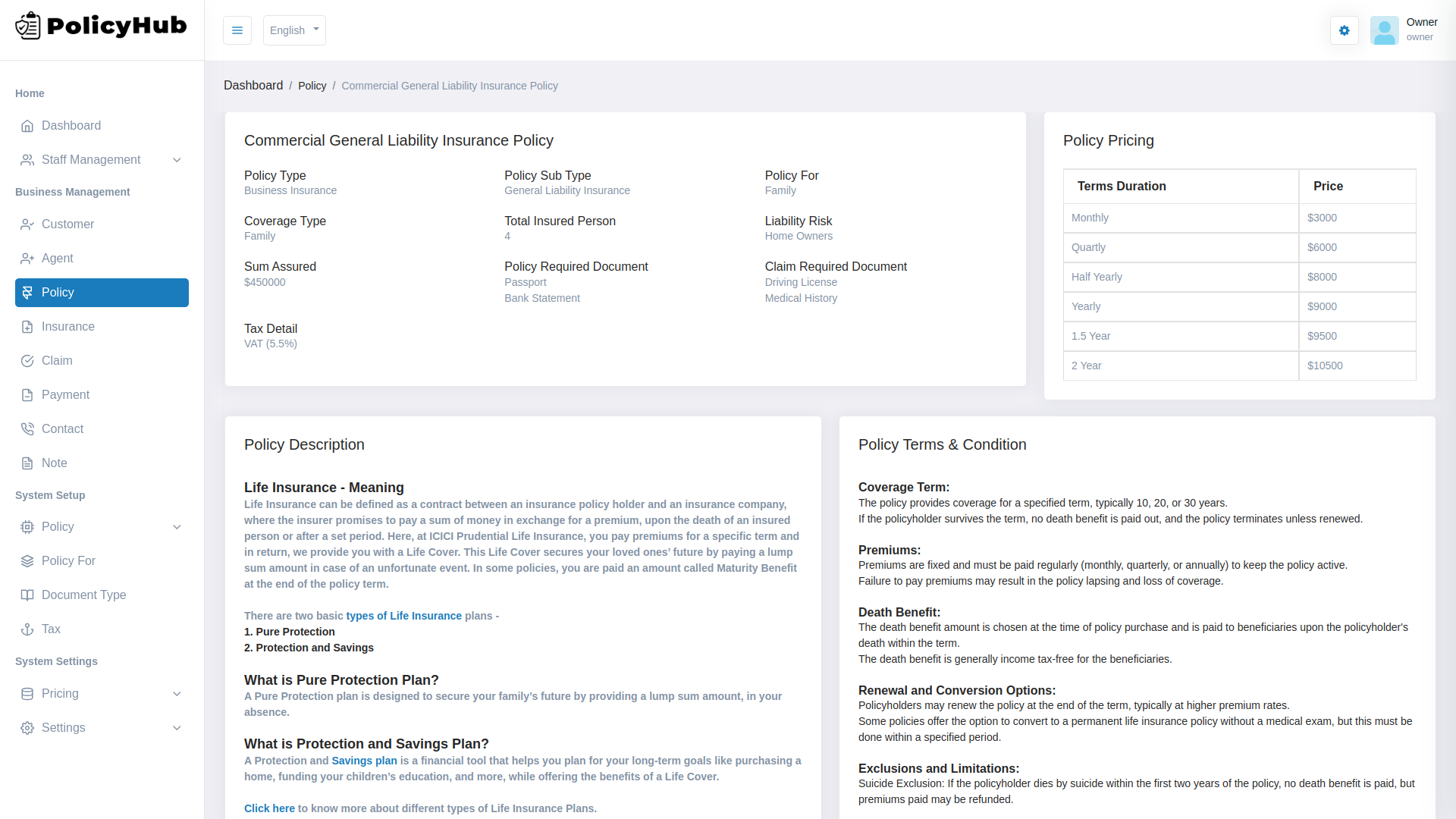Go to Dashboard via the breadcrumb
Screen dimensions: 1456x819
(x=253, y=86)
